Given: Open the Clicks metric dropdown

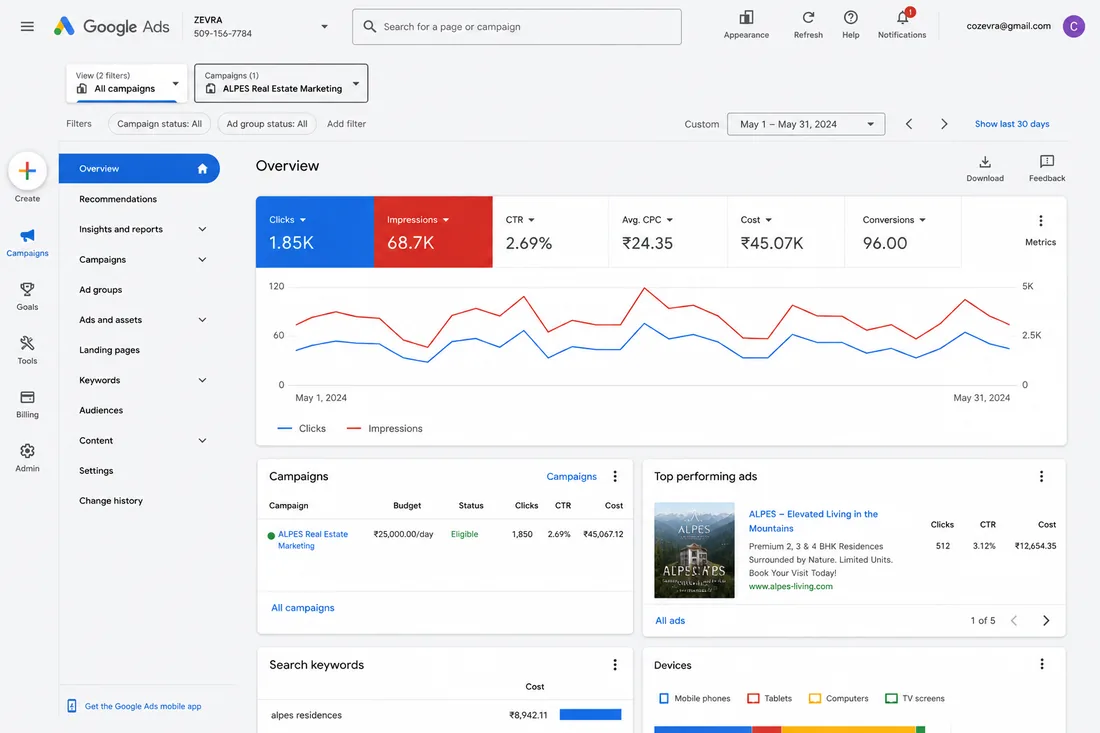Looking at the screenshot, I should click(x=302, y=220).
